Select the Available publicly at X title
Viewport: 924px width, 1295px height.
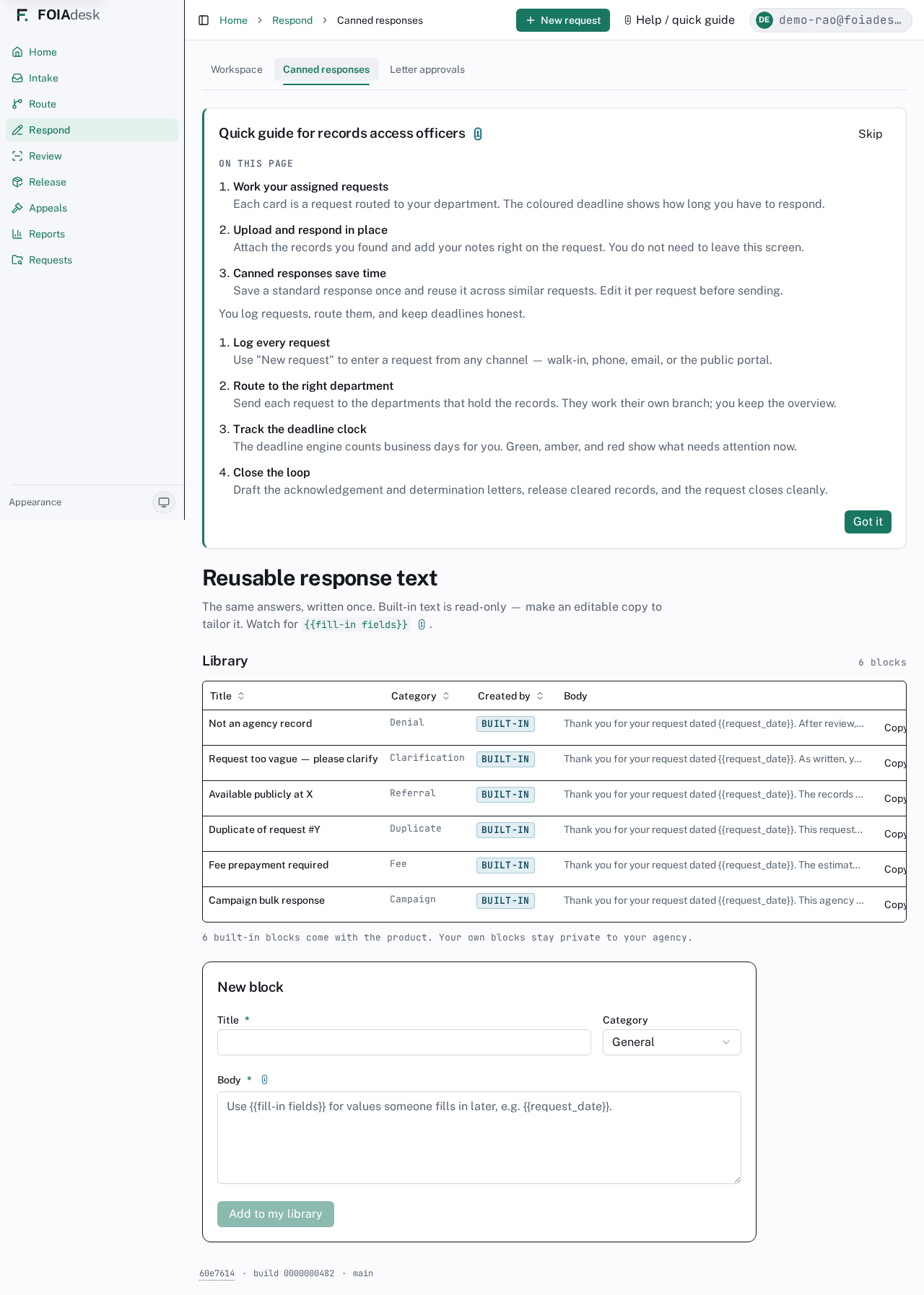pos(261,794)
